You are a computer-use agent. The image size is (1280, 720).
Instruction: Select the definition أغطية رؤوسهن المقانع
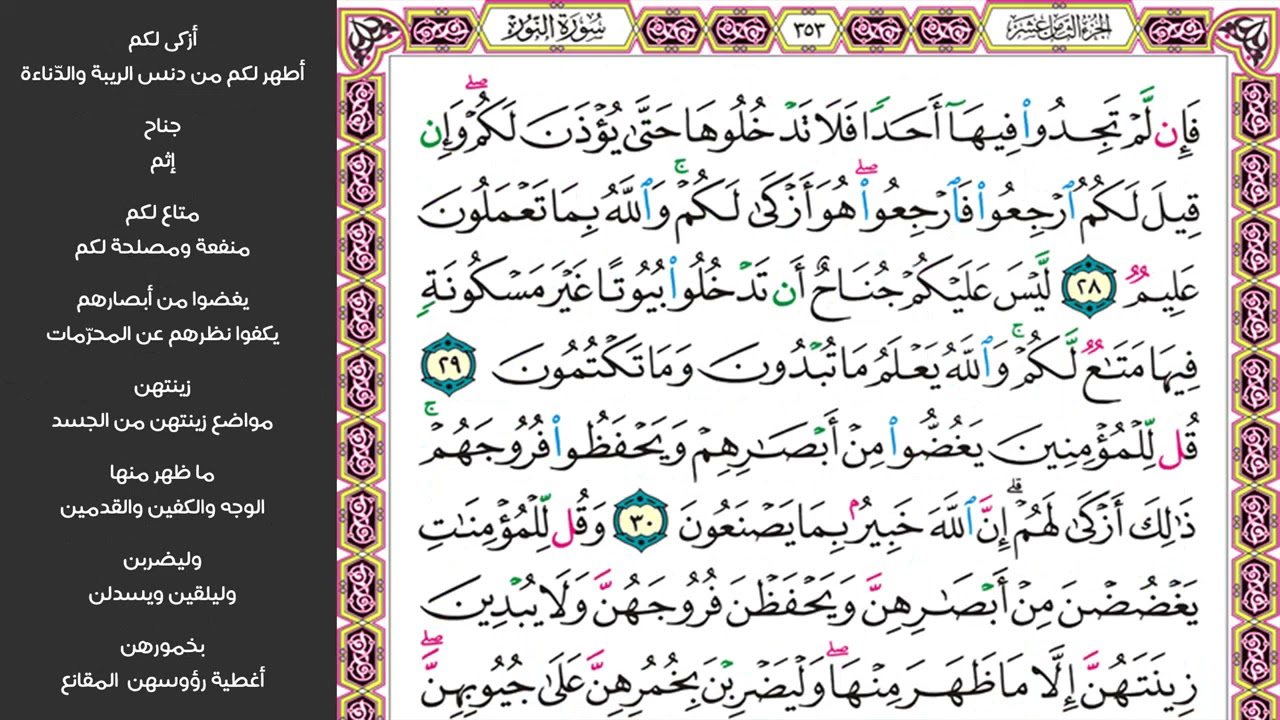point(163,681)
